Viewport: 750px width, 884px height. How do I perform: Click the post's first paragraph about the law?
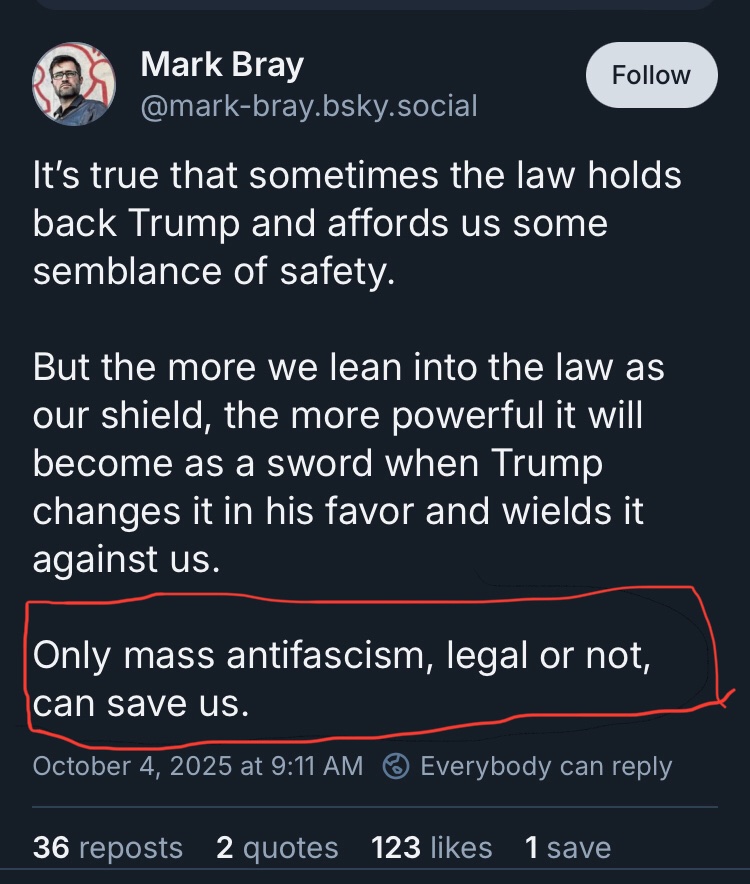click(x=357, y=223)
